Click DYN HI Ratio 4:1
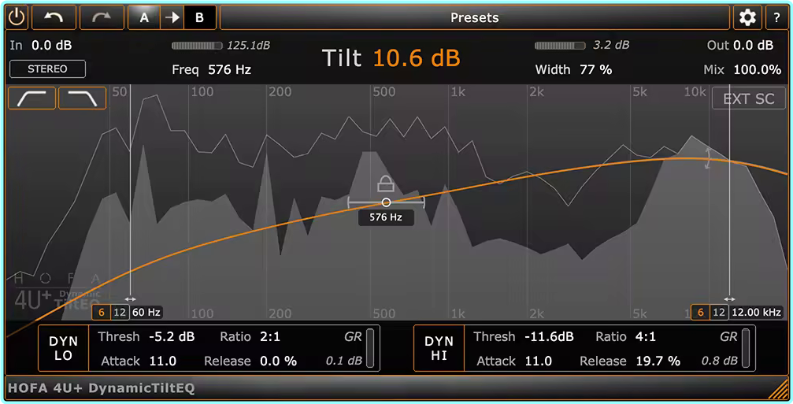This screenshot has height=404, width=793. click(x=646, y=337)
